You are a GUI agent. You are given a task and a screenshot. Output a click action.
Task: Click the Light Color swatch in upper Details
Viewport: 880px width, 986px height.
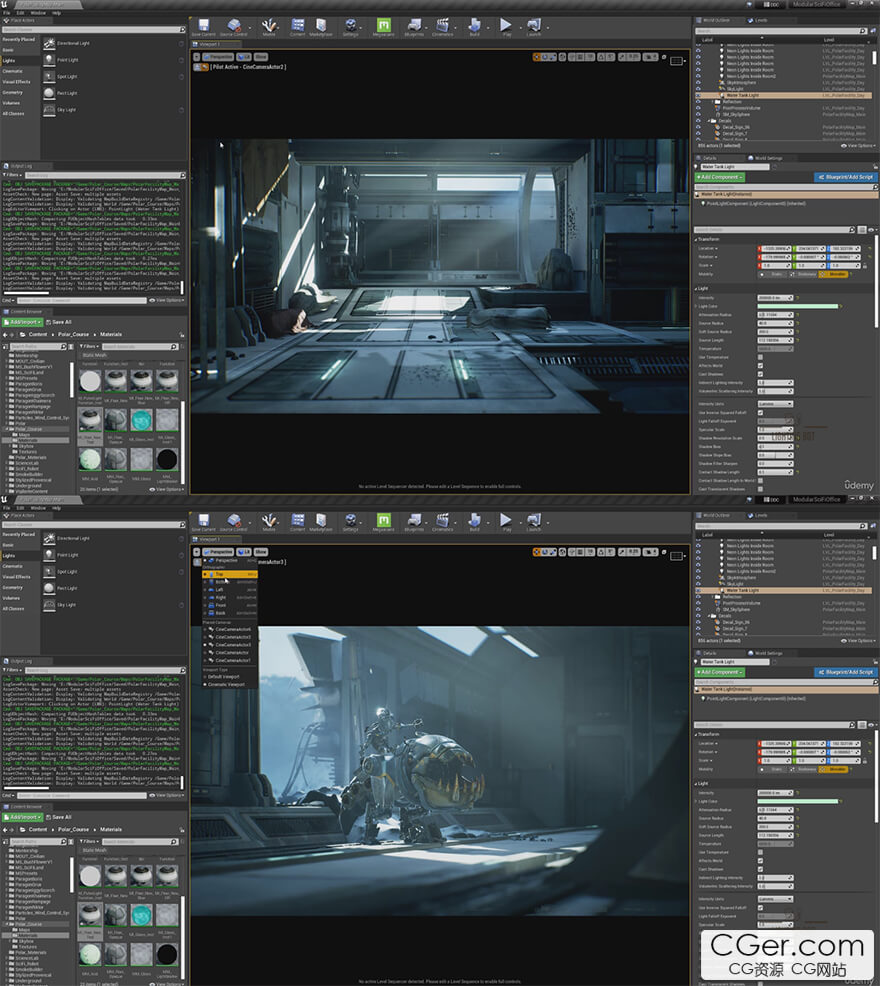798,306
